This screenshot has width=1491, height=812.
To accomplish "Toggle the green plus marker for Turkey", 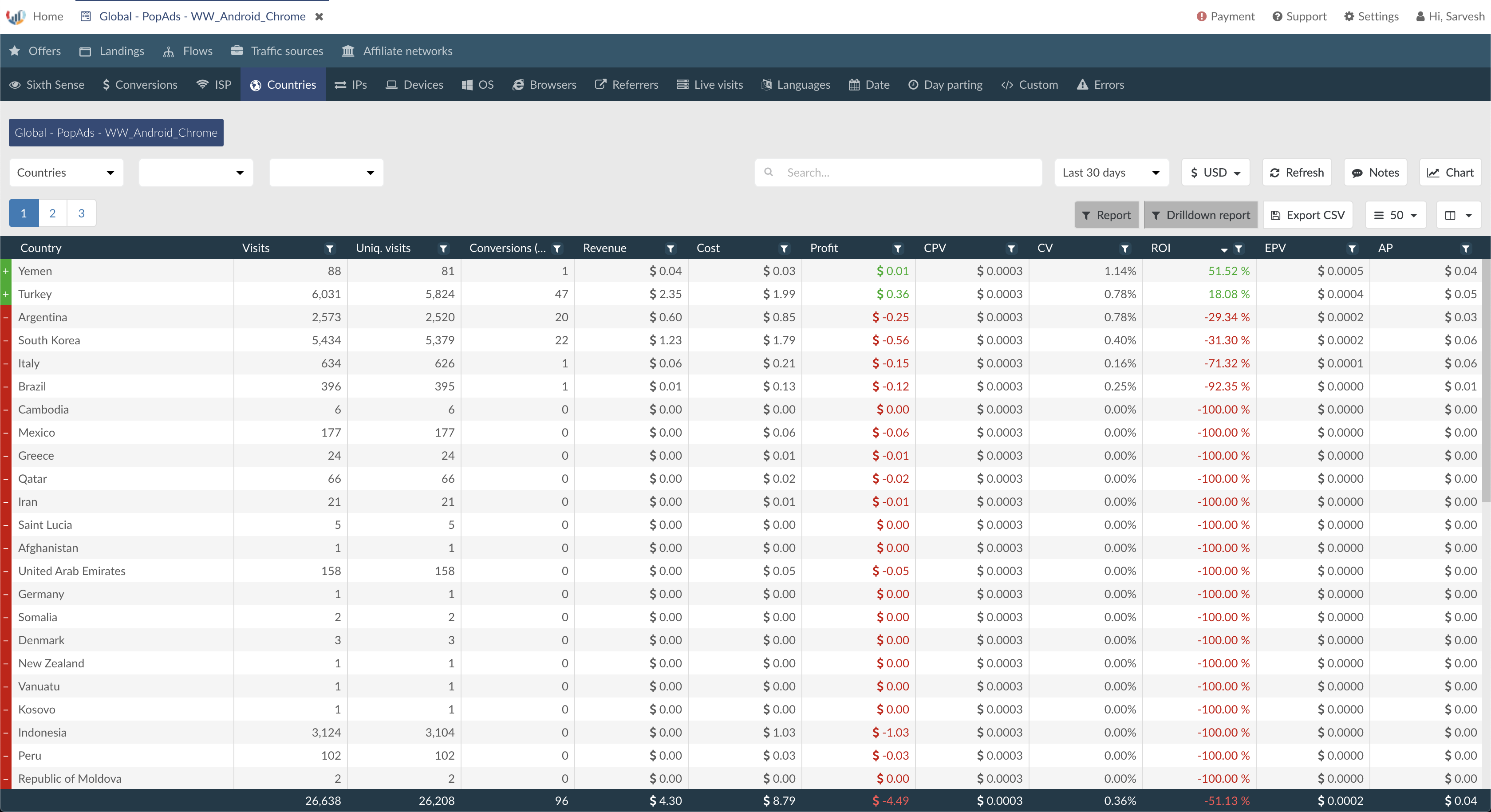I will pos(6,294).
